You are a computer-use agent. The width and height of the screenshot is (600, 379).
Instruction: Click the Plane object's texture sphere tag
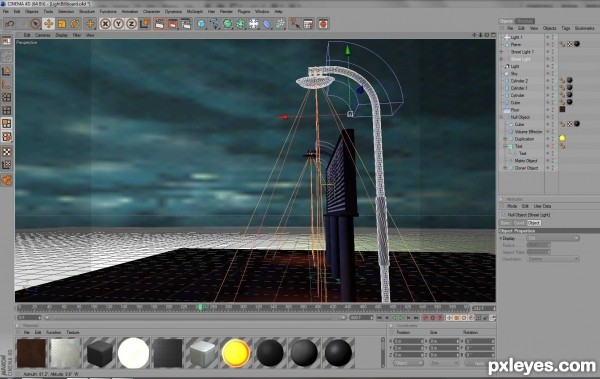coord(577,44)
